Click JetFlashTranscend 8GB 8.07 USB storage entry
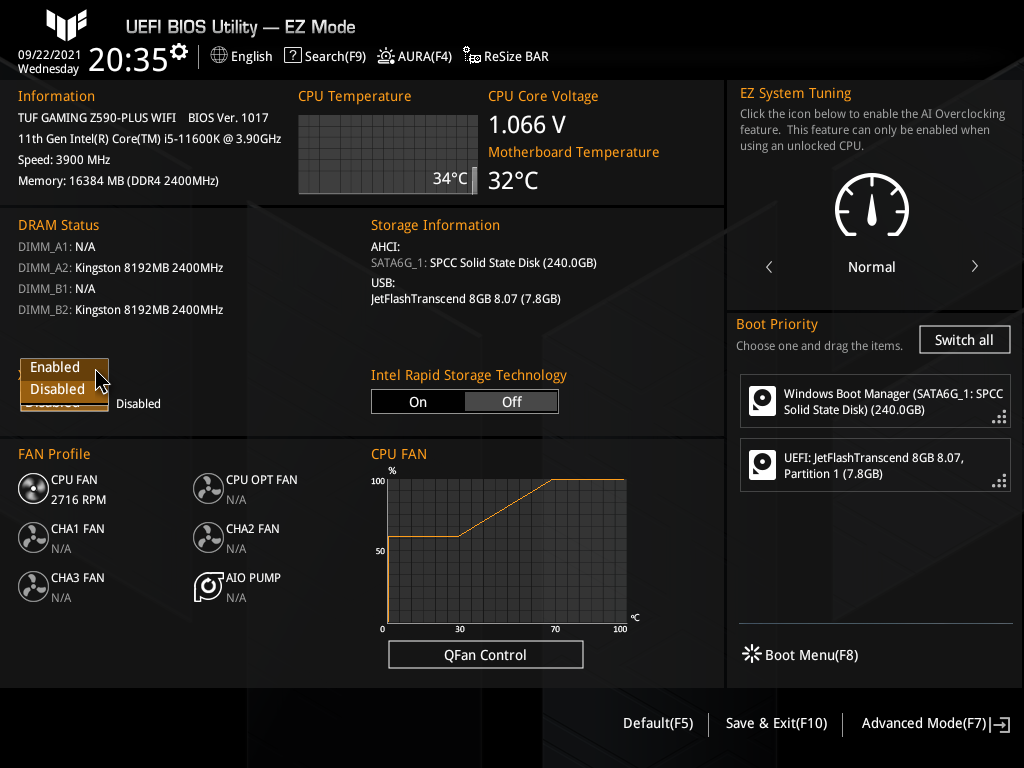The height and width of the screenshot is (768, 1024). (466, 298)
